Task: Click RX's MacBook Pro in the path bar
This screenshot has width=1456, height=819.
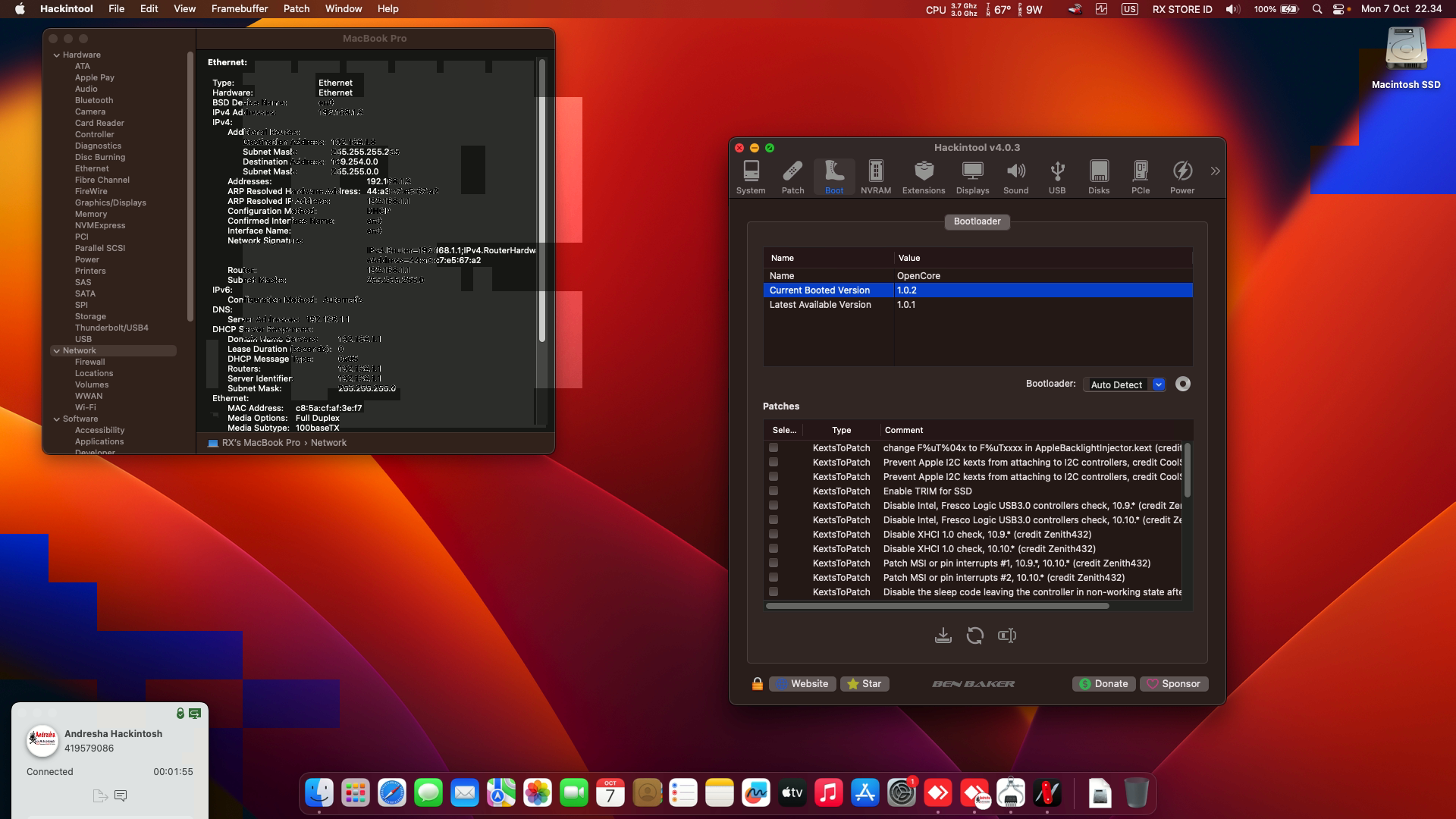Action: click(x=261, y=443)
